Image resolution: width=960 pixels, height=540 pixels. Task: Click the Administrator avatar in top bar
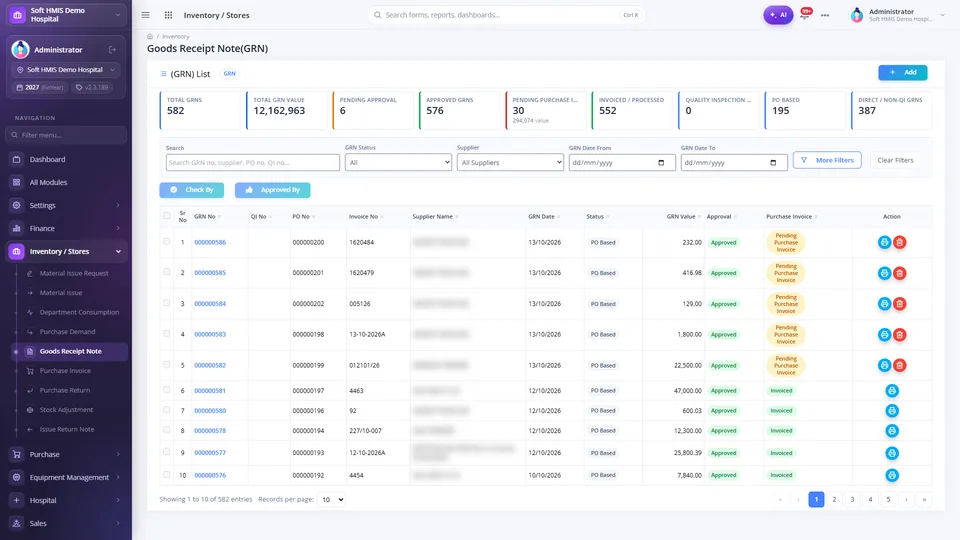click(857, 15)
